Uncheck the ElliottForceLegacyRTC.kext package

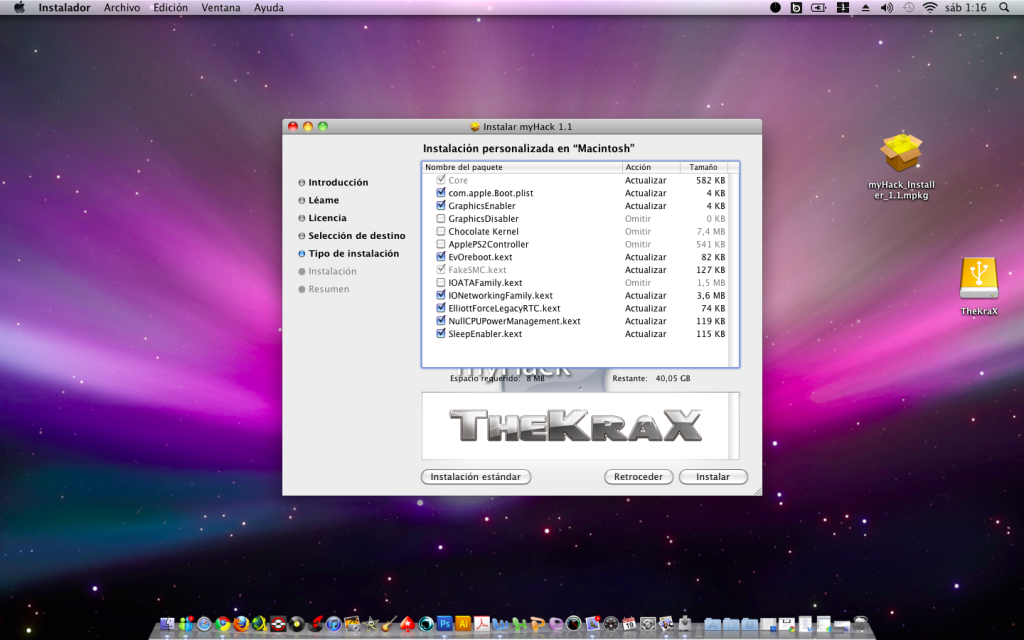(441, 308)
